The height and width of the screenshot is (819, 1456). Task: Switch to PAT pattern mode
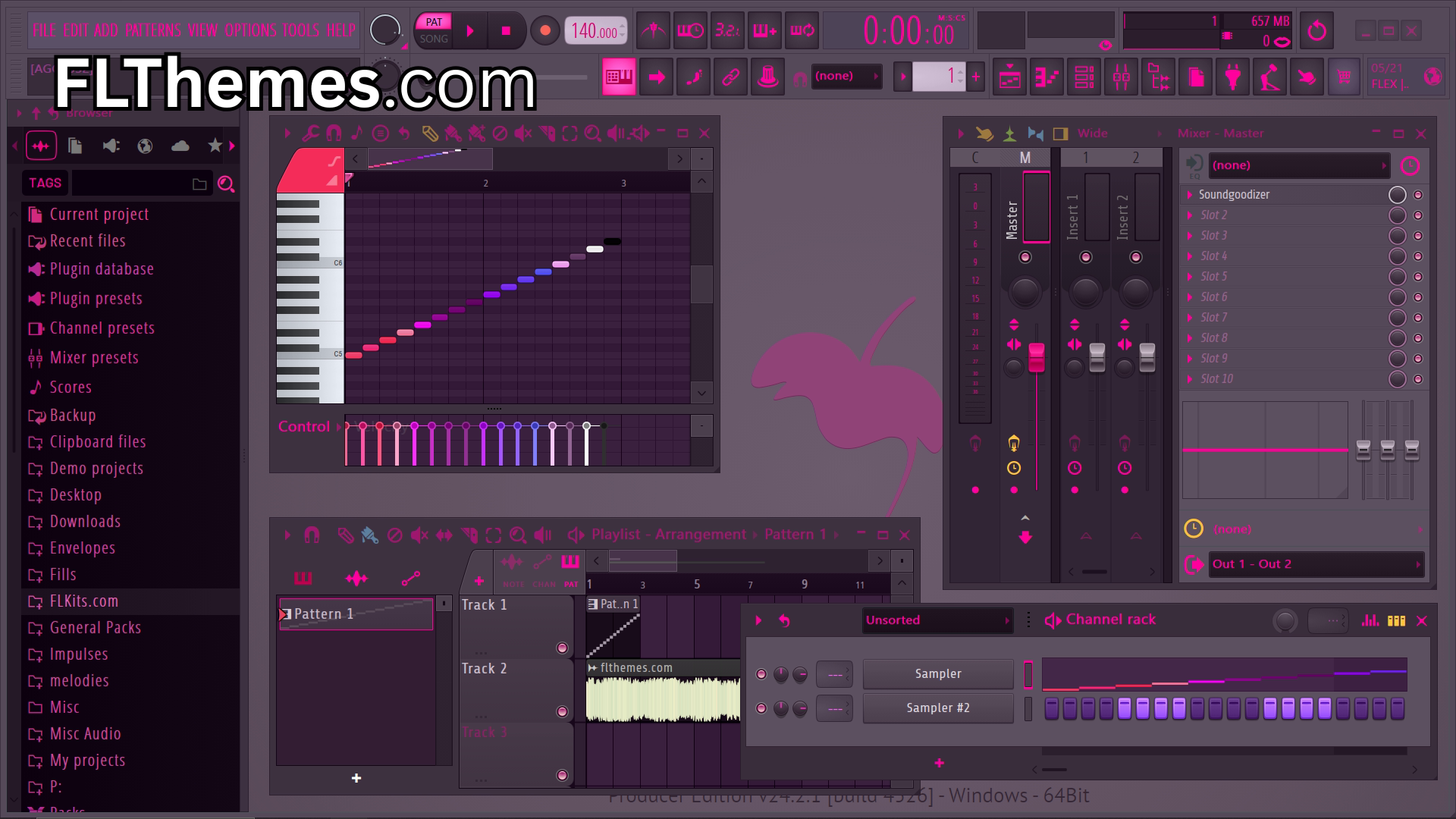(434, 22)
